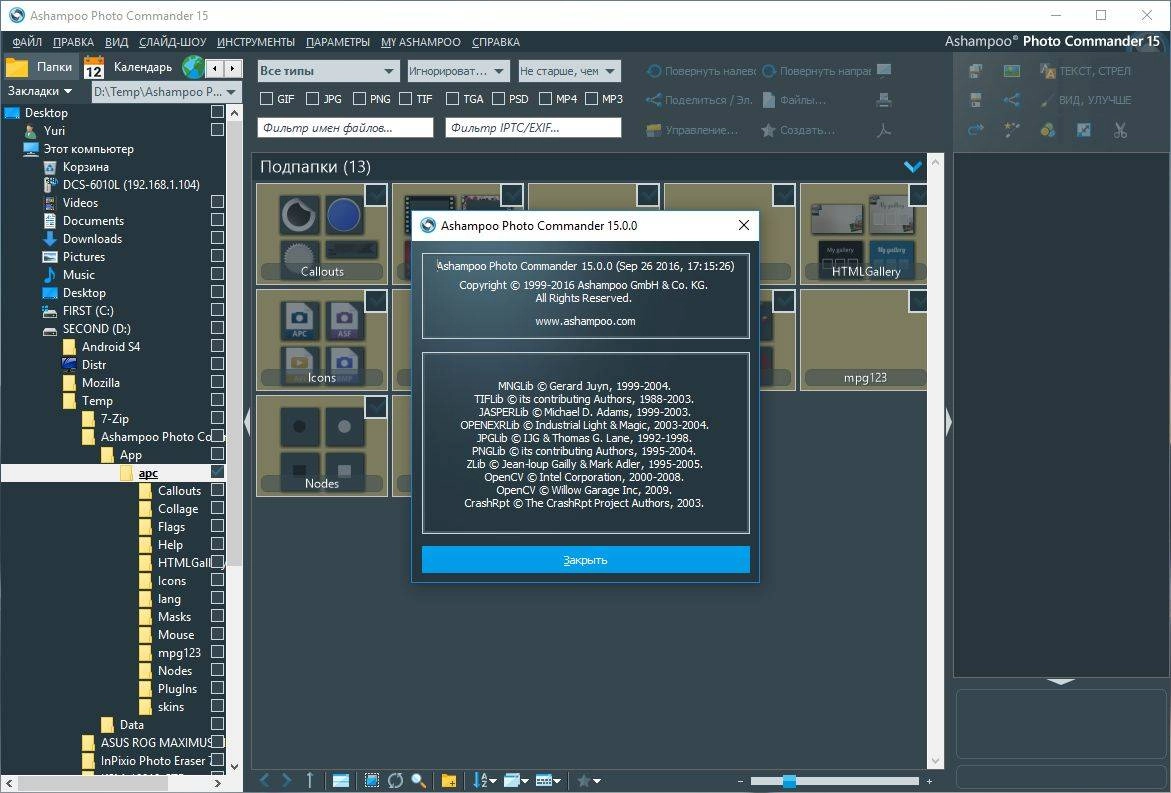Click the magnifying glass search icon
Image resolution: width=1171 pixels, height=793 pixels.
418,780
